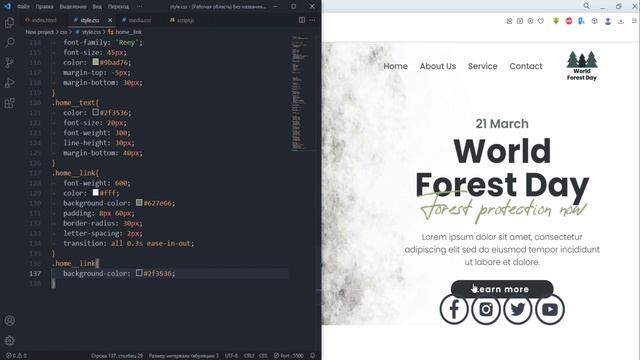Close the style.css tab
Screen dimensions: 640x360
coord(110,20)
